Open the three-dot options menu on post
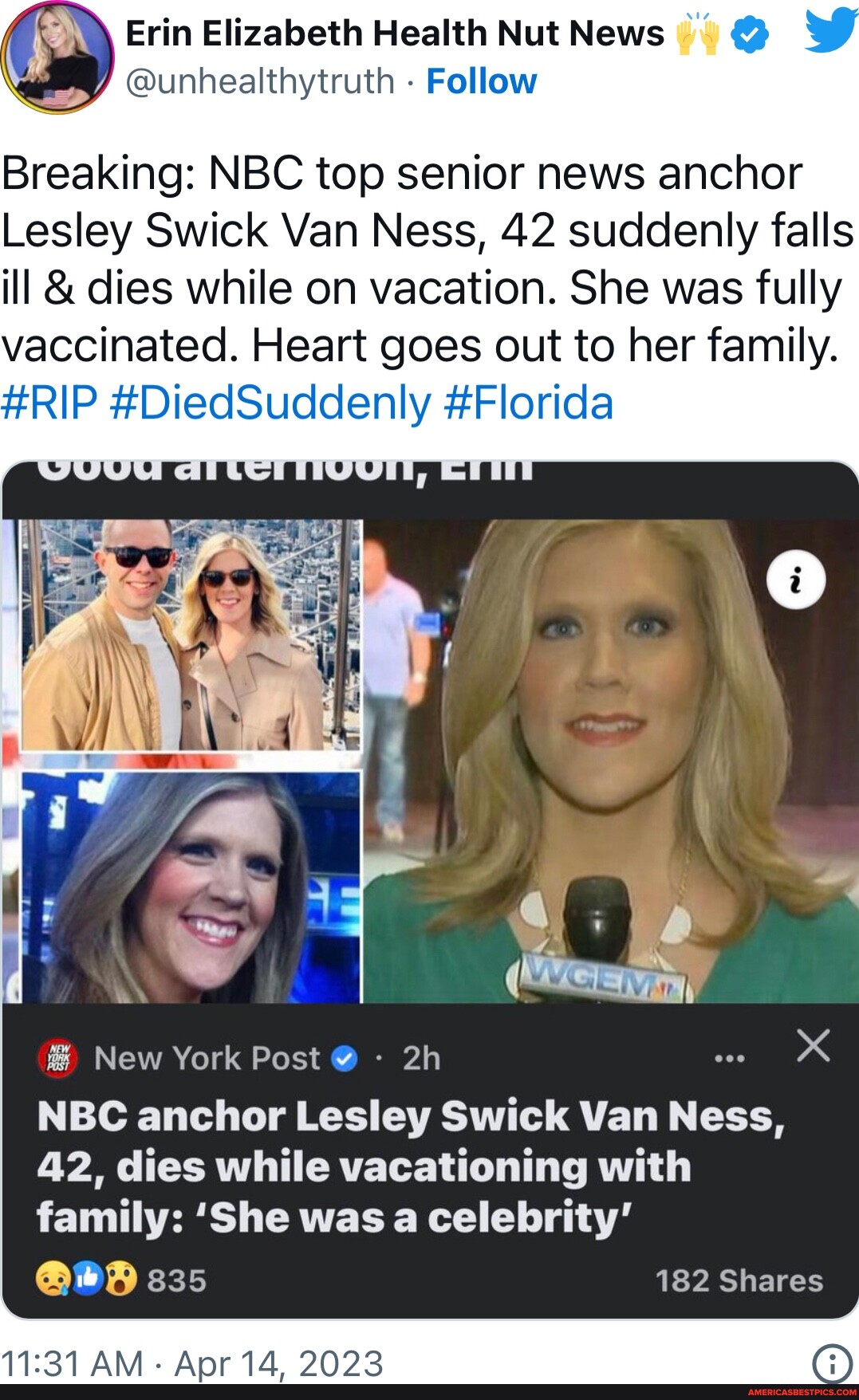This screenshot has height=1400, width=859. coord(730,1059)
